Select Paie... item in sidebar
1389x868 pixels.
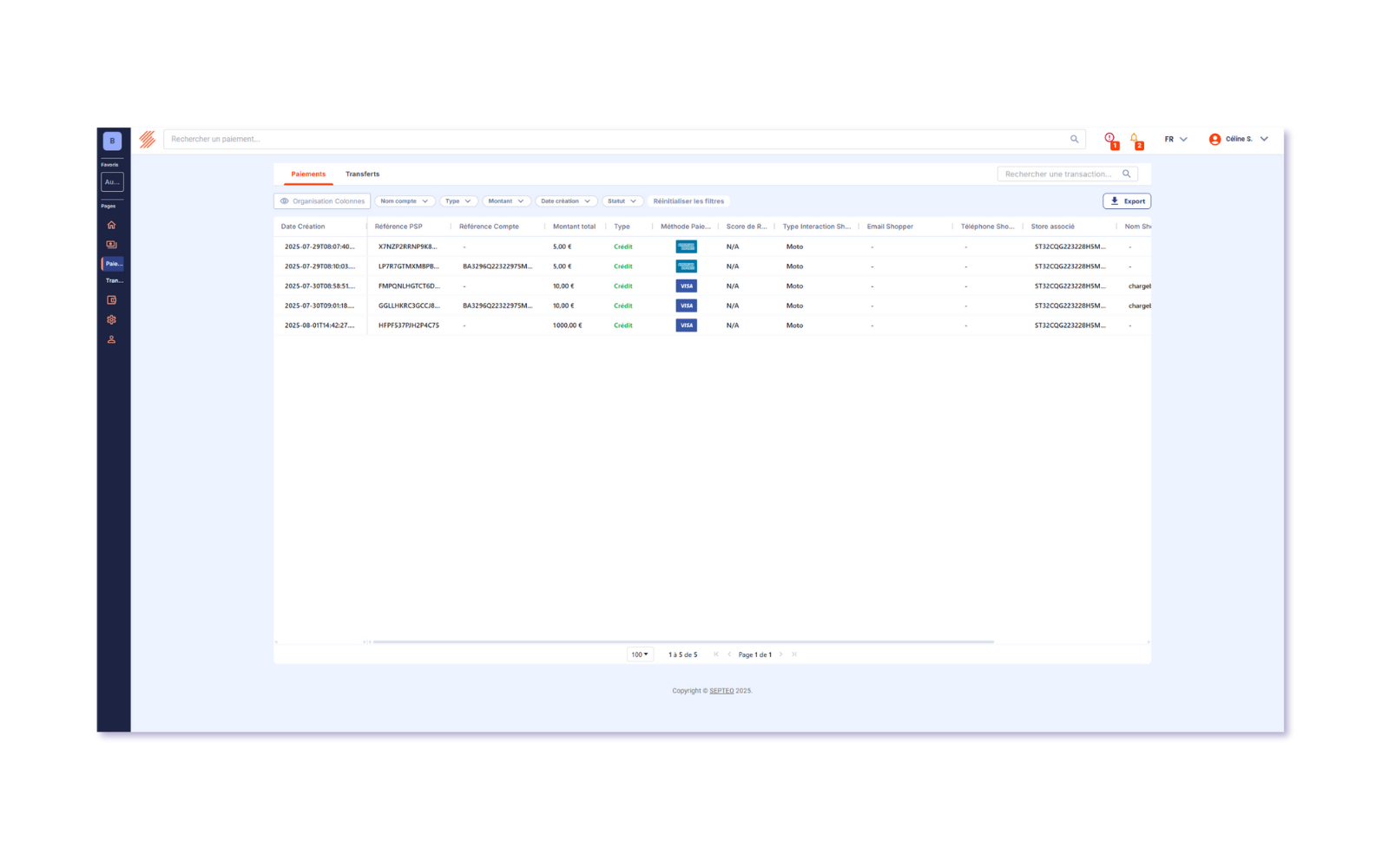point(113,263)
